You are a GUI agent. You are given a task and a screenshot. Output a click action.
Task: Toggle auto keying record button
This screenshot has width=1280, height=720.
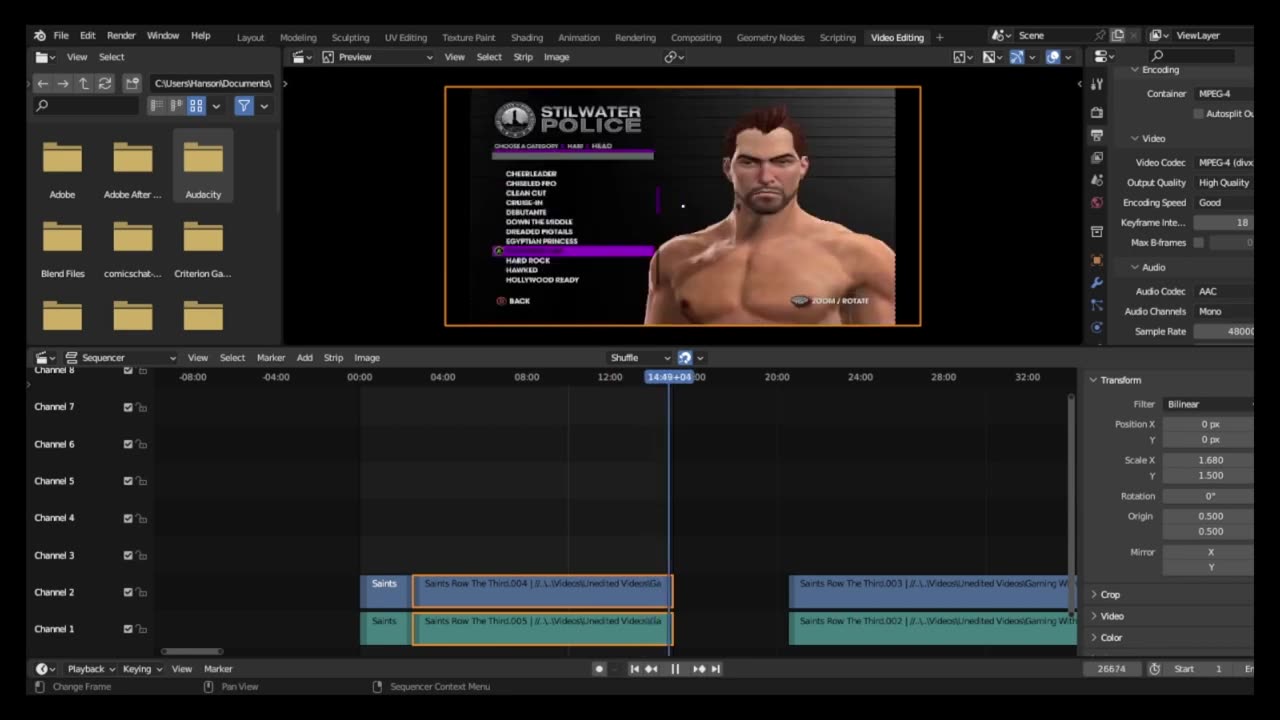click(599, 669)
